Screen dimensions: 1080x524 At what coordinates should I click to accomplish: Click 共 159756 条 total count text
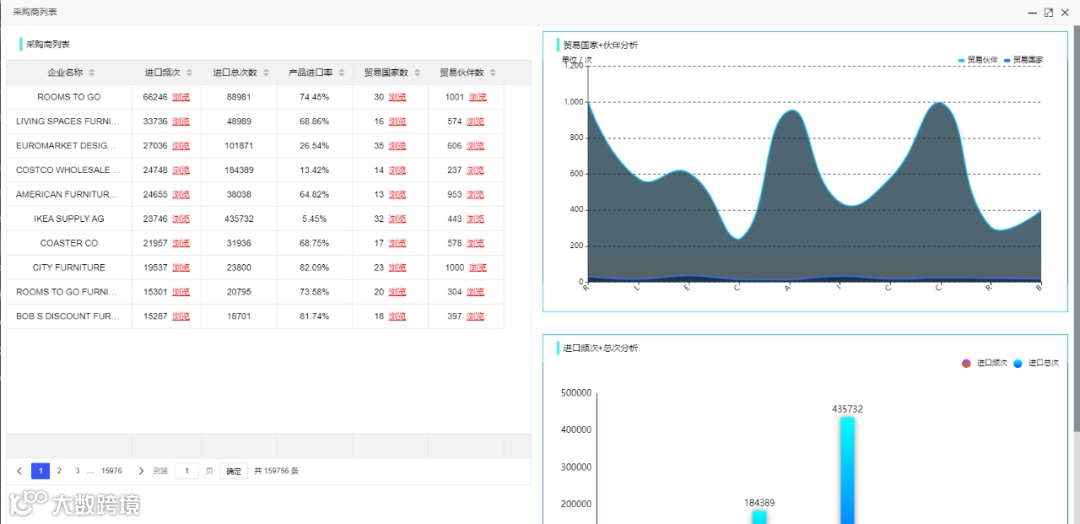pyautogui.click(x=276, y=471)
